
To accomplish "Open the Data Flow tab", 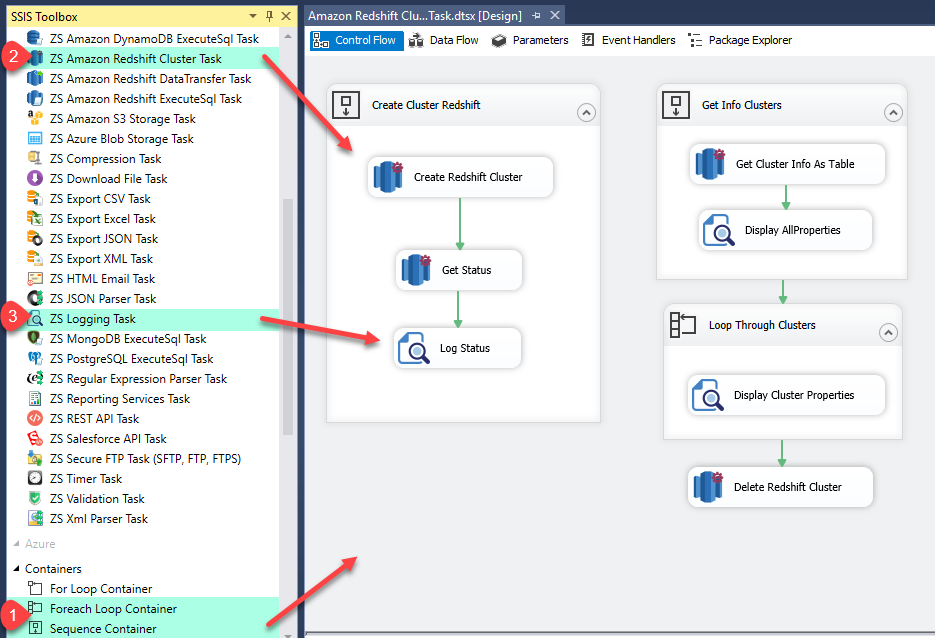I will 444,41.
